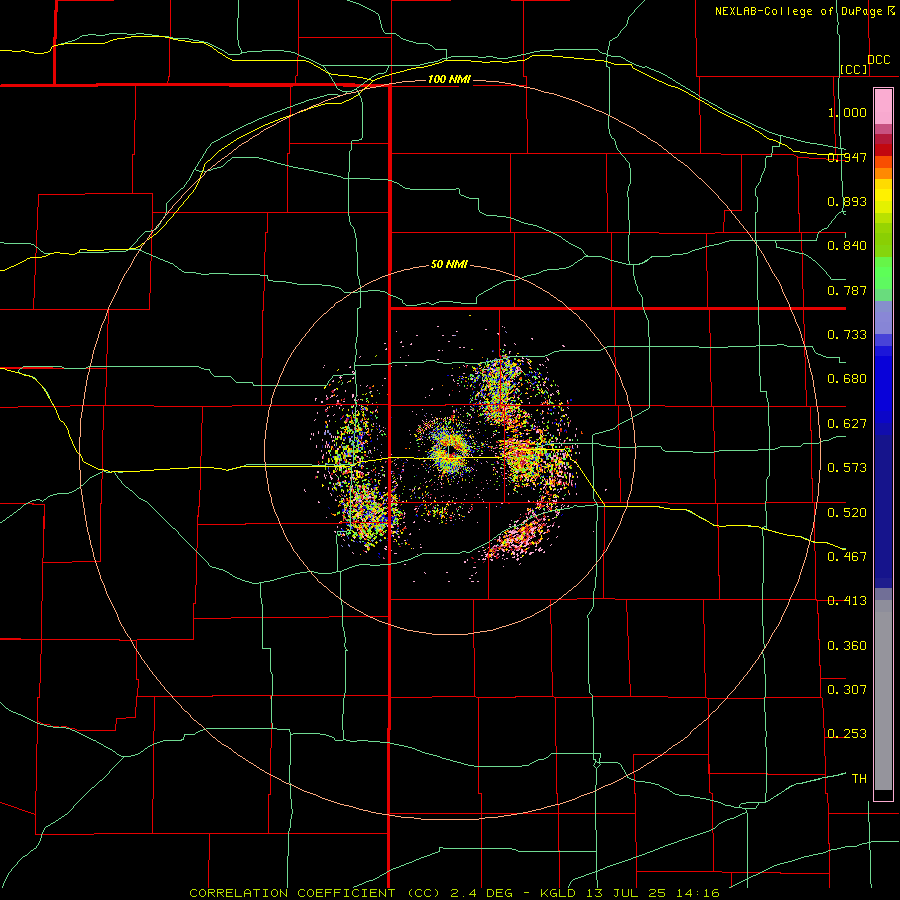Click the 0.947 scale value
Image resolution: width=900 pixels, height=900 pixels.
[847, 157]
